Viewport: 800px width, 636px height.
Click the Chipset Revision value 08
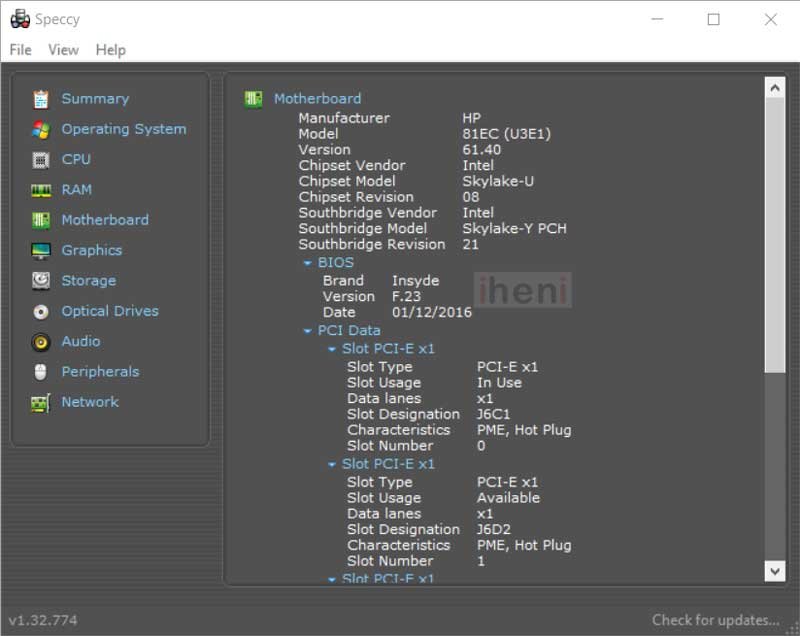point(470,197)
